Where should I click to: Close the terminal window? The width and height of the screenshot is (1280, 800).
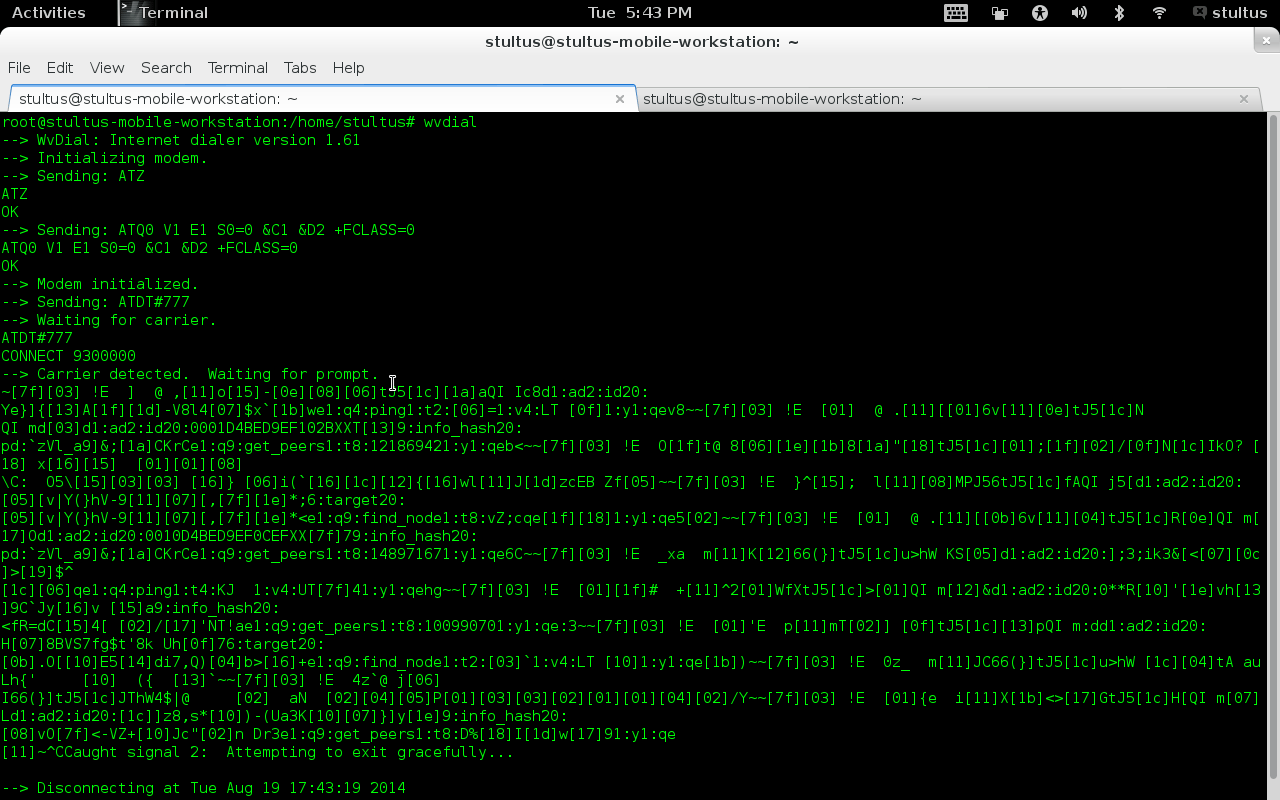pos(1266,40)
